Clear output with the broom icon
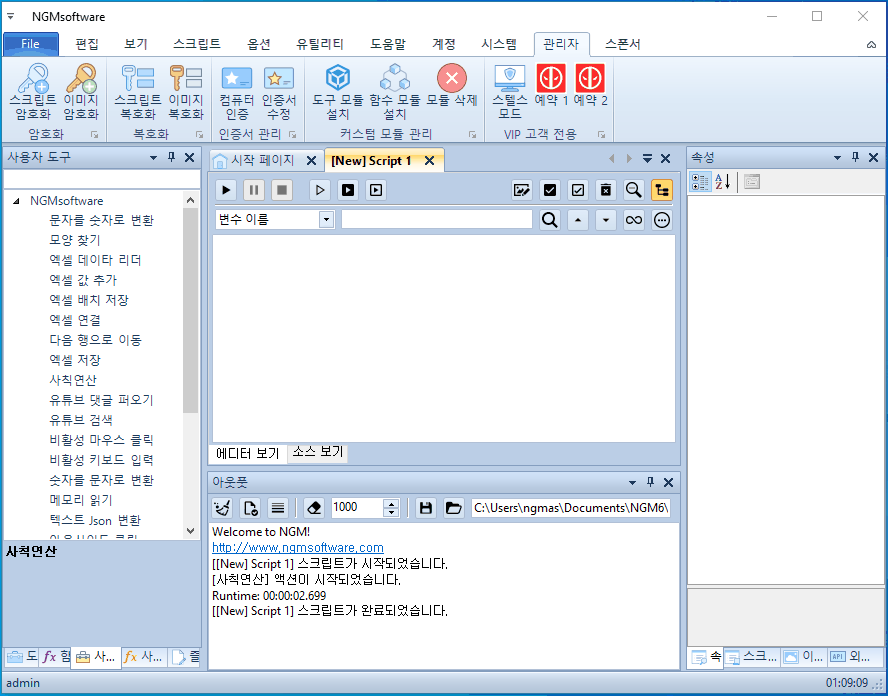888x696 pixels. [x=222, y=508]
